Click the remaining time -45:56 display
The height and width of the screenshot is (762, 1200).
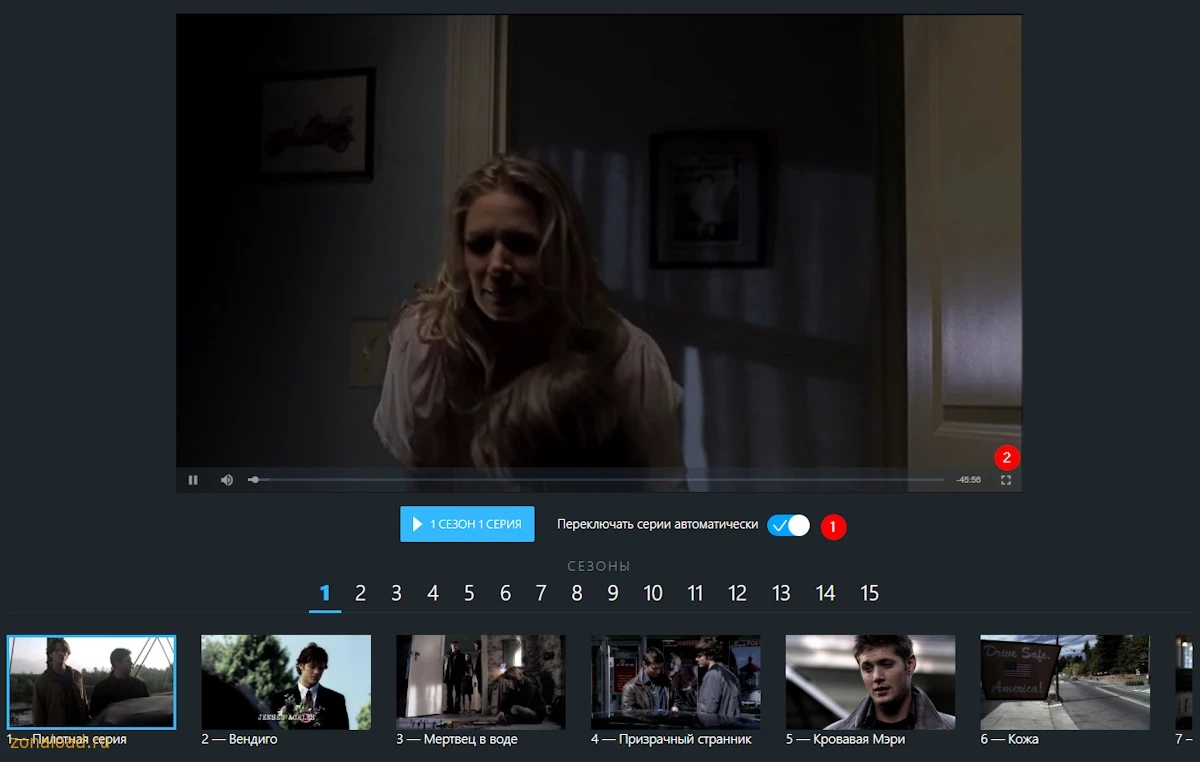tap(968, 480)
